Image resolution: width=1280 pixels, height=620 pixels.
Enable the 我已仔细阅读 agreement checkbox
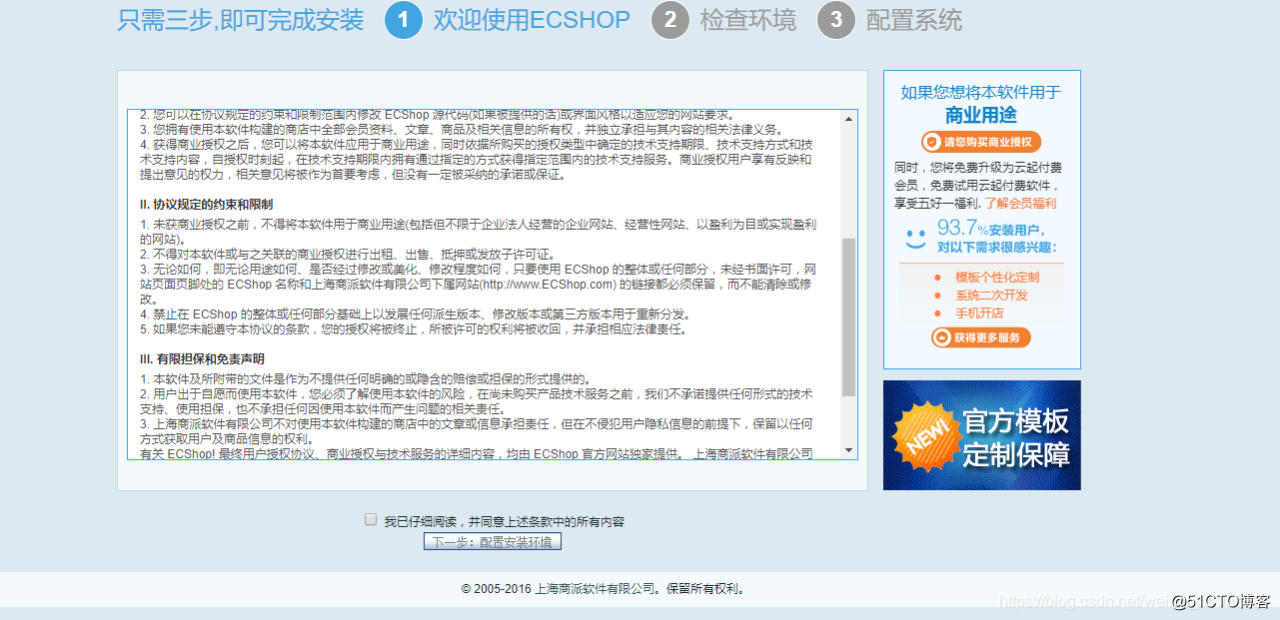[x=370, y=519]
